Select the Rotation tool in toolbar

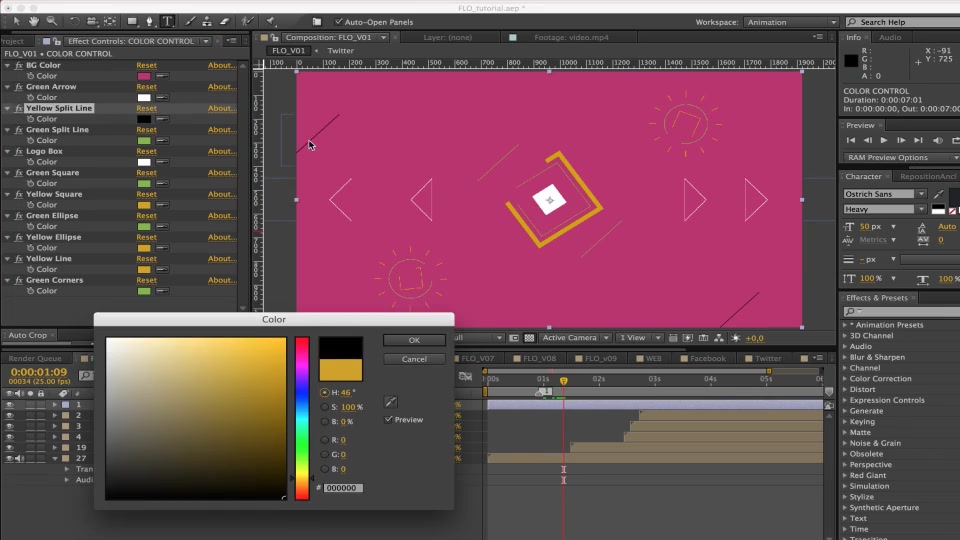(74, 21)
